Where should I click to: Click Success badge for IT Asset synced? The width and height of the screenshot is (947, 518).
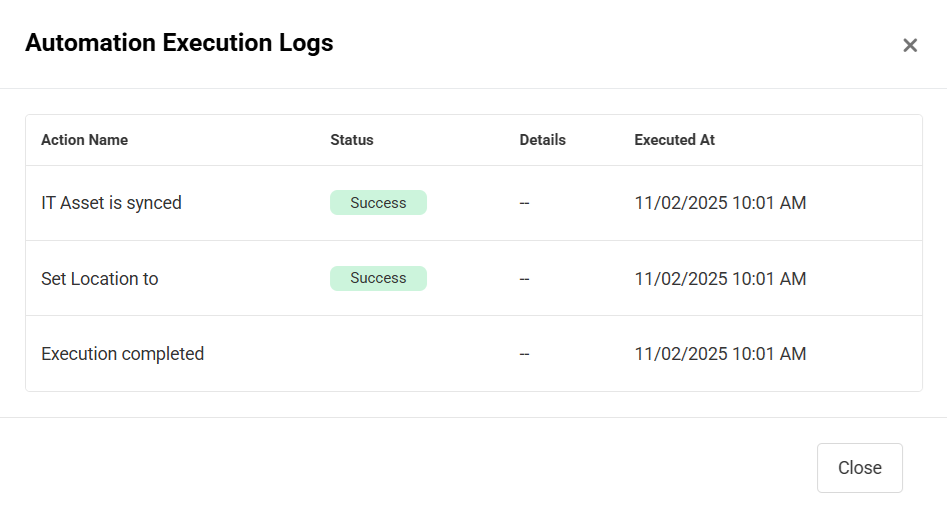coord(378,203)
